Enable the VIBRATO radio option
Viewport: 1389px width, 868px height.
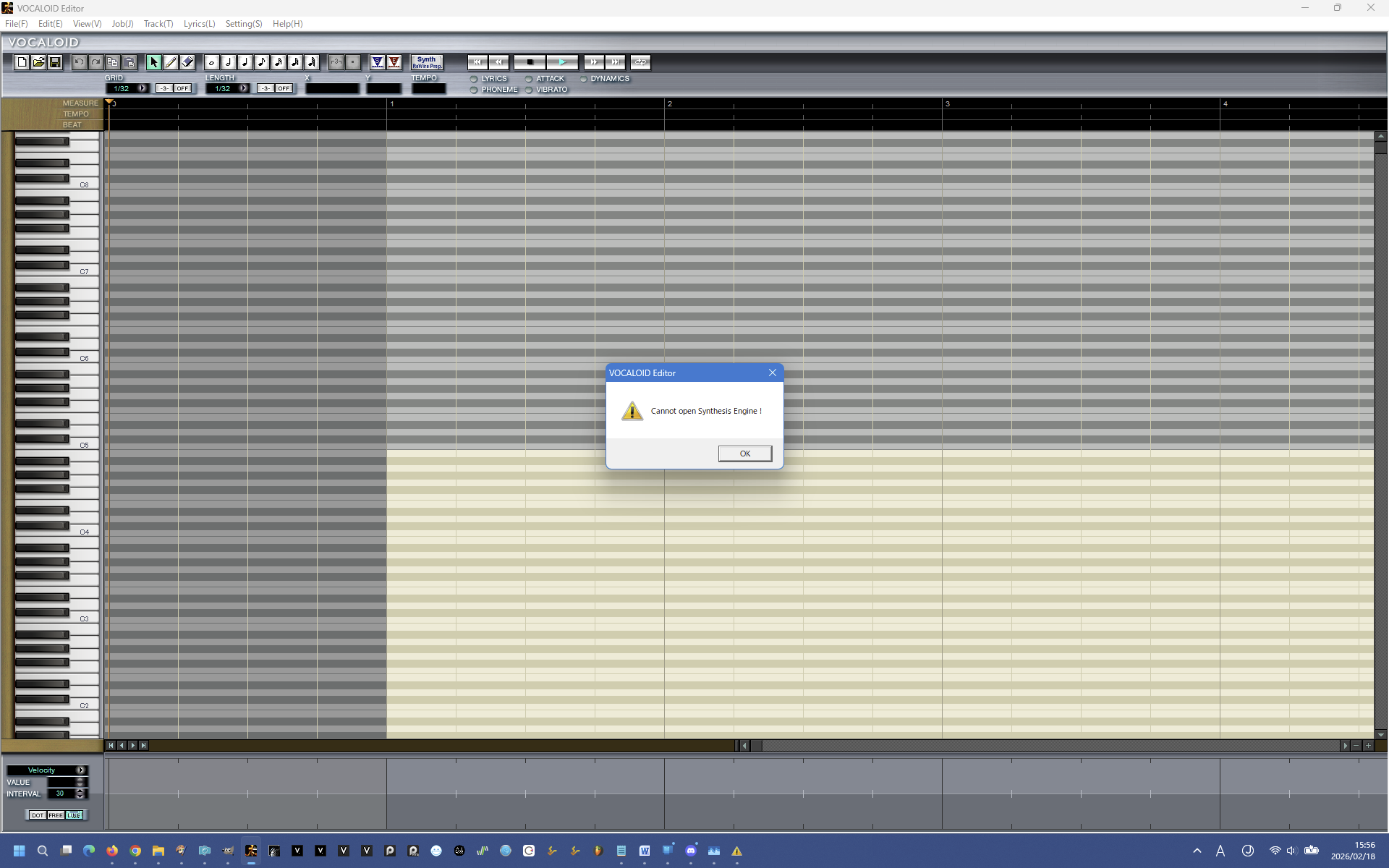point(529,90)
